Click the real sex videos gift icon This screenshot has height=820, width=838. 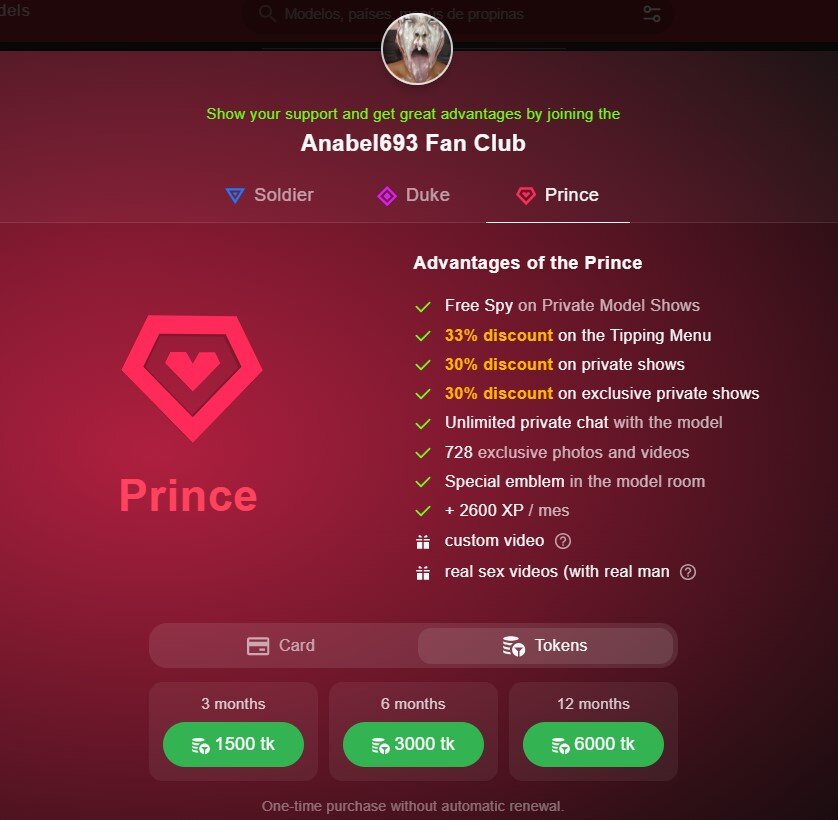[x=423, y=573]
